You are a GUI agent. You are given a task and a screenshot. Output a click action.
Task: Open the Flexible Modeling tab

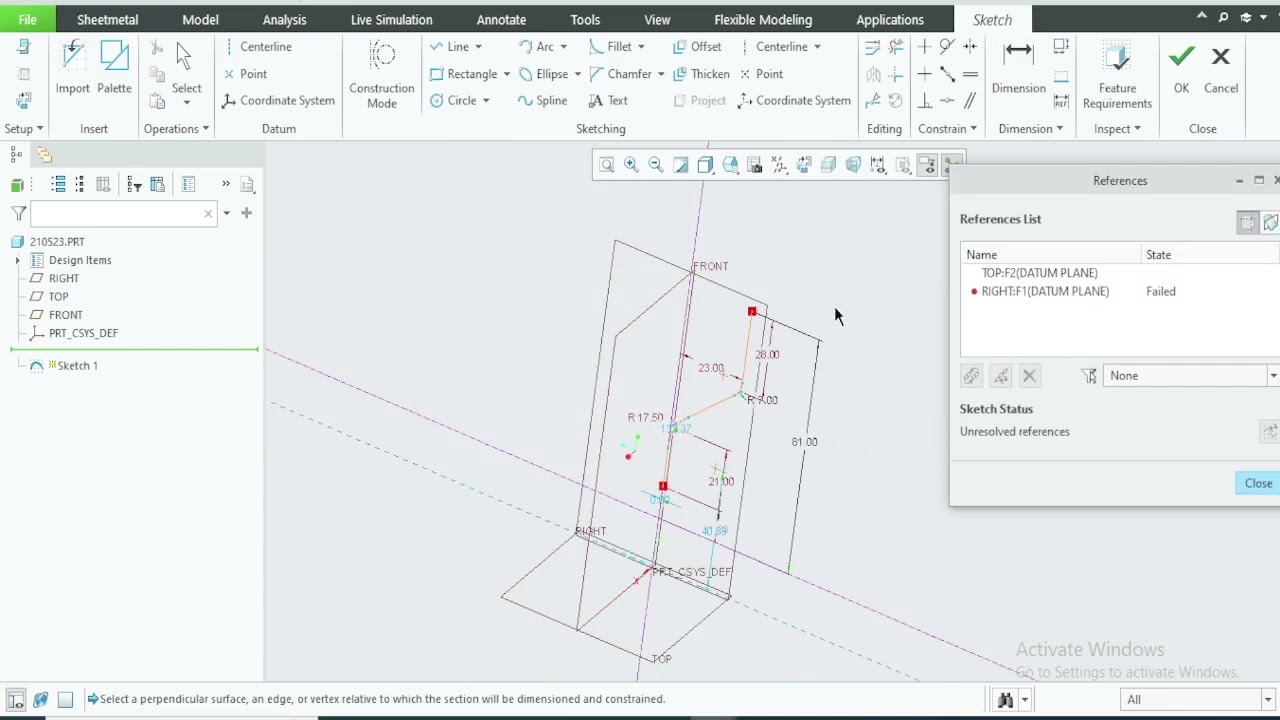(763, 19)
